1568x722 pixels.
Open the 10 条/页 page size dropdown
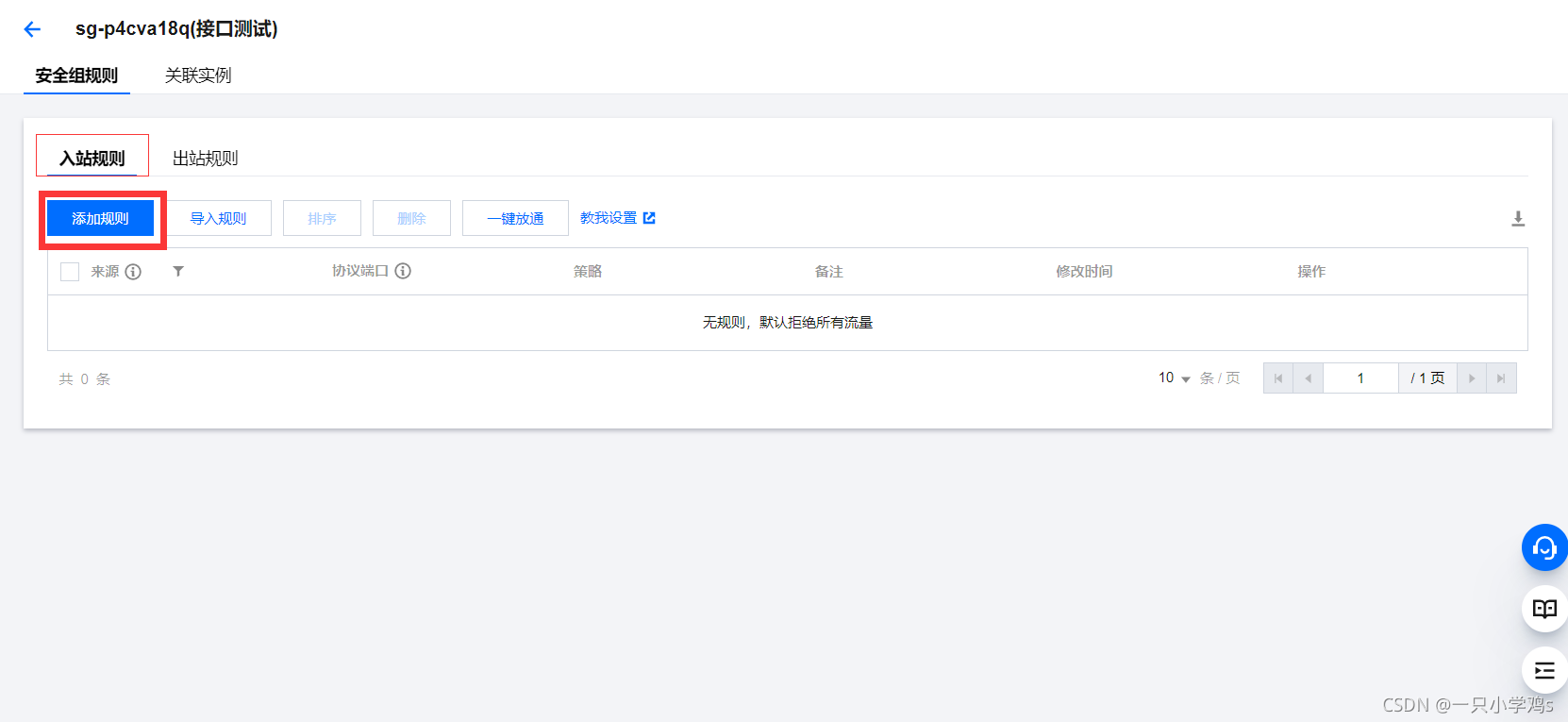click(x=1175, y=378)
